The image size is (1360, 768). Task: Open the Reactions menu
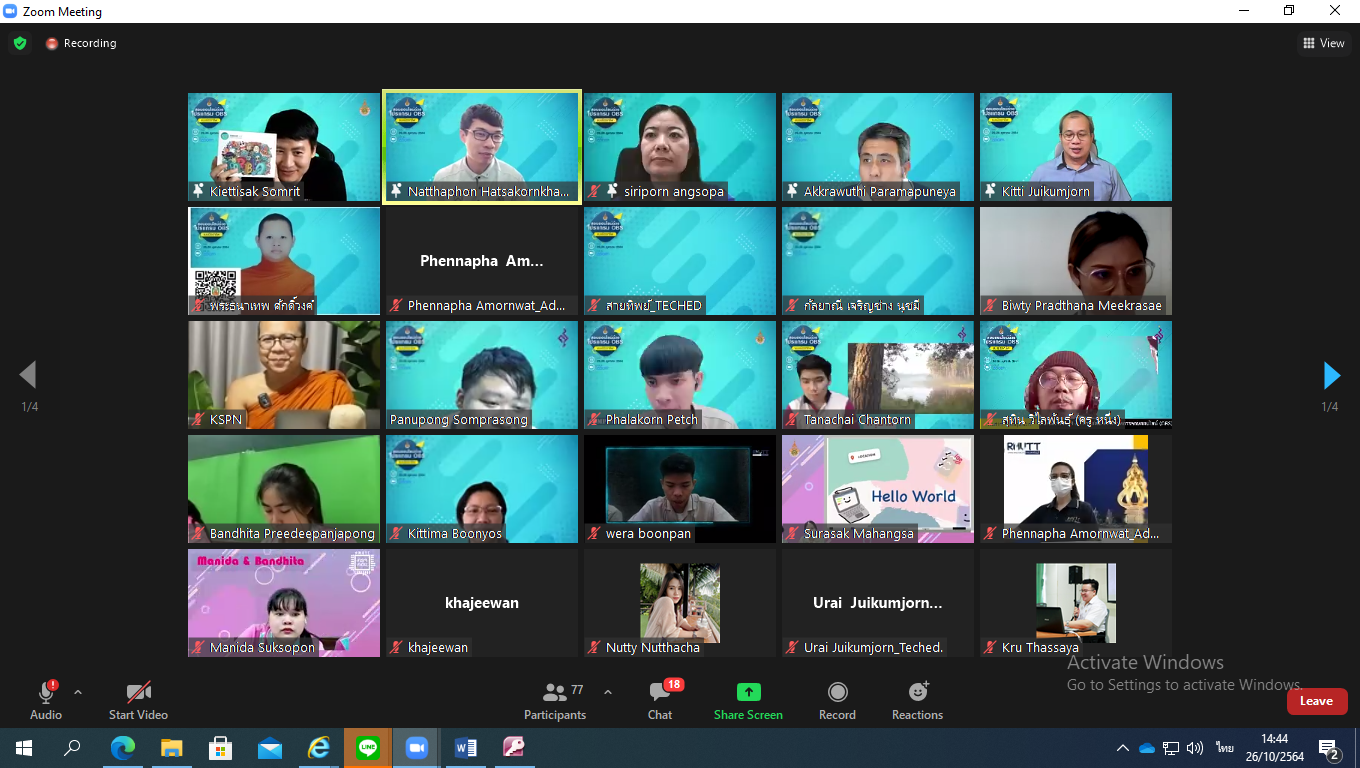pyautogui.click(x=917, y=700)
